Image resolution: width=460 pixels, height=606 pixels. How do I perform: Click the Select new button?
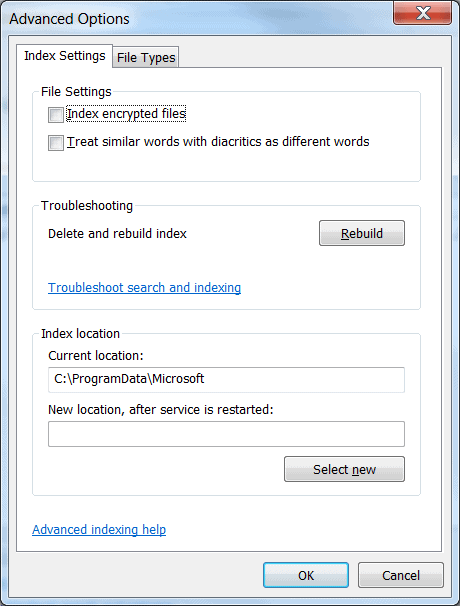tap(344, 469)
